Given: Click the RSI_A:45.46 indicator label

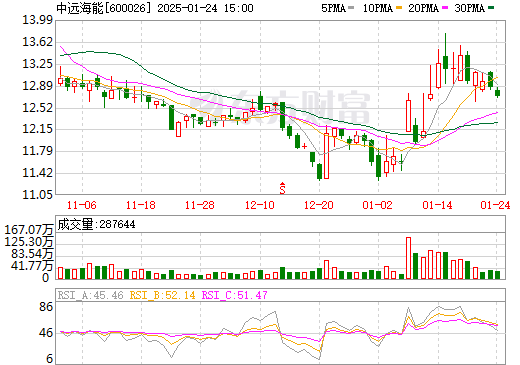Looking at the screenshot, I should point(90,295).
